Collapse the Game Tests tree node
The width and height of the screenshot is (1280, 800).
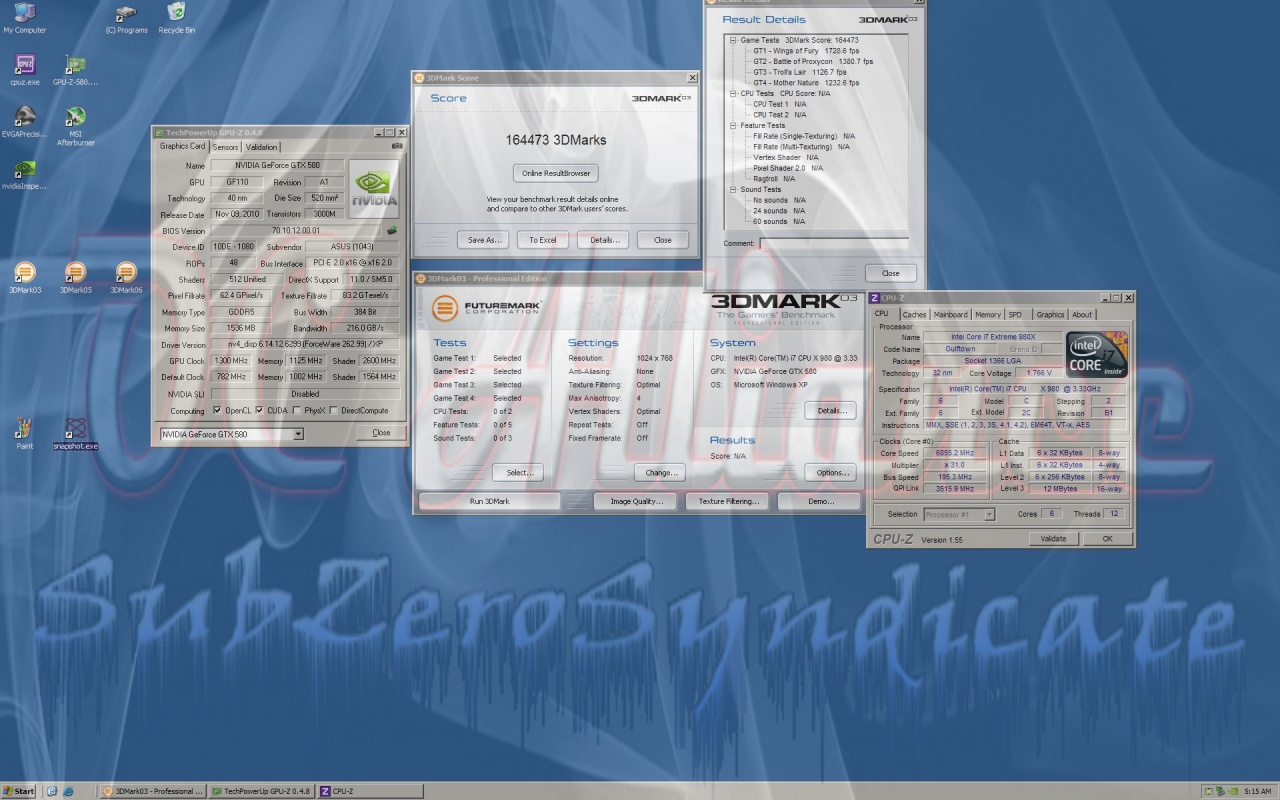click(732, 40)
